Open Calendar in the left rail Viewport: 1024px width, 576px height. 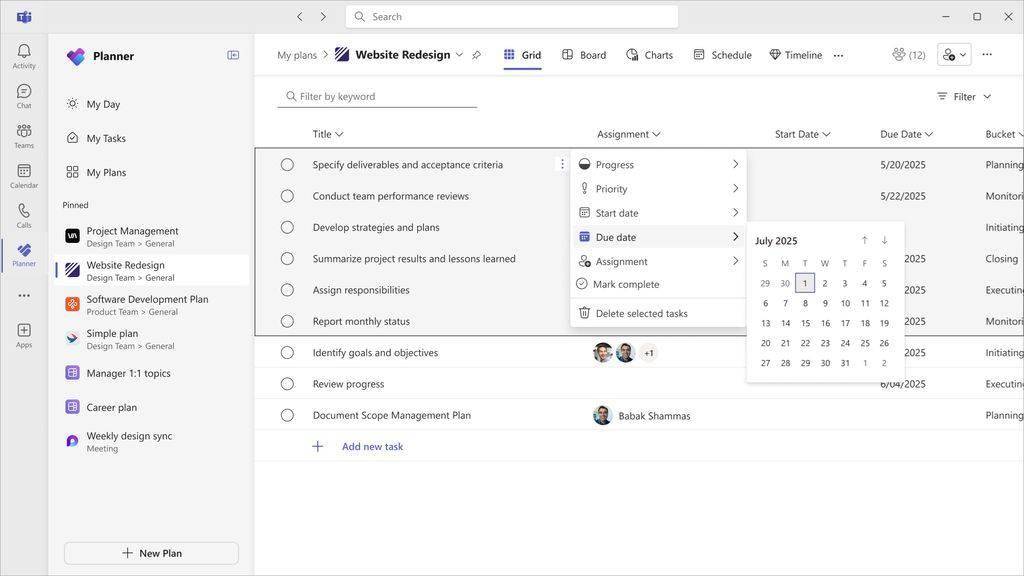[x=24, y=176]
